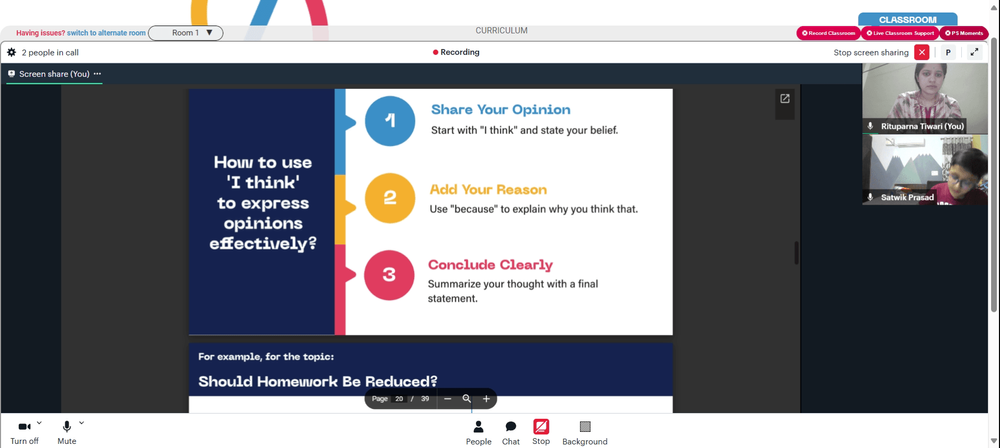Screen dimensions: 1000x448
Task: Edit the page number field showing 20
Action: [399, 399]
